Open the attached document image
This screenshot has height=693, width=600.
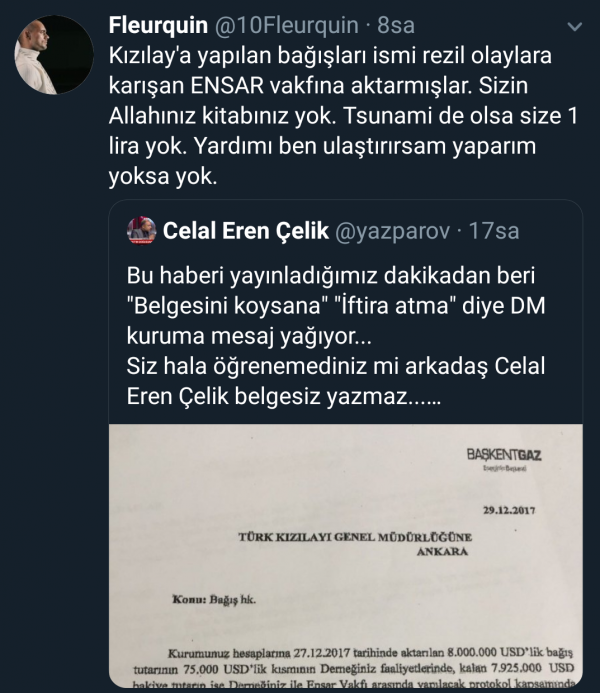pos(346,556)
